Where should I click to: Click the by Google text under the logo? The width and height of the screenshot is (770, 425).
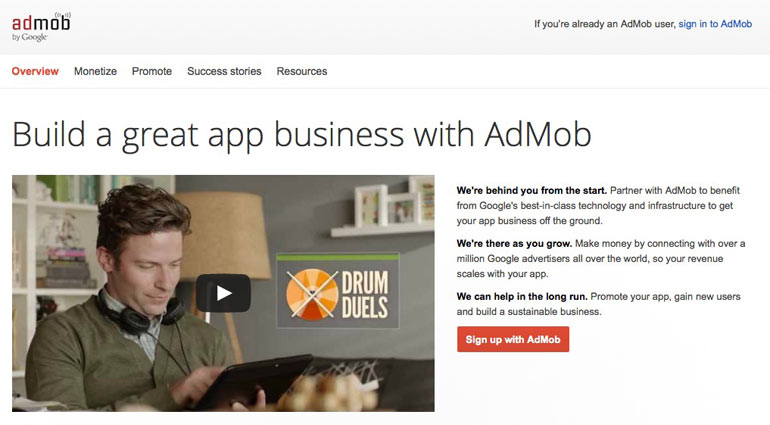(x=29, y=37)
